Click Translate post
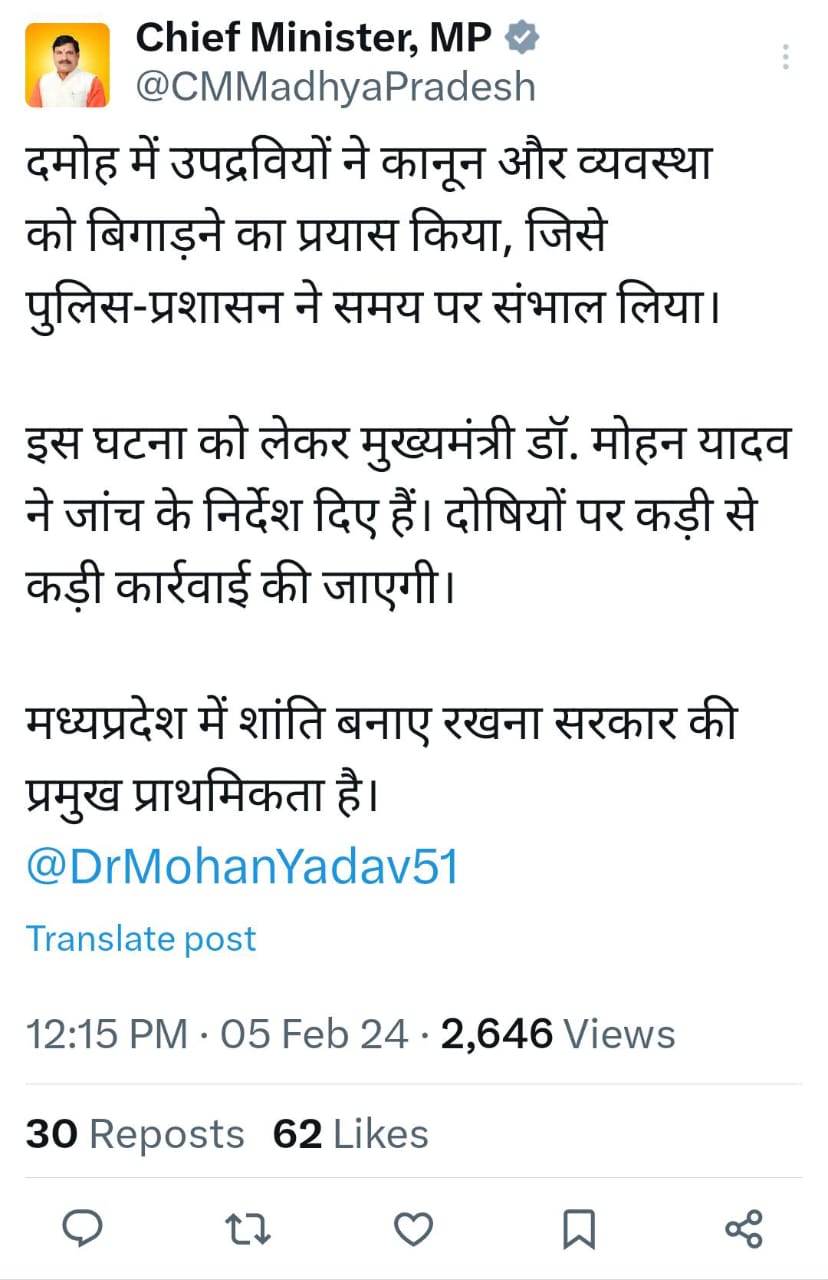The height and width of the screenshot is (1280, 828). tap(141, 938)
